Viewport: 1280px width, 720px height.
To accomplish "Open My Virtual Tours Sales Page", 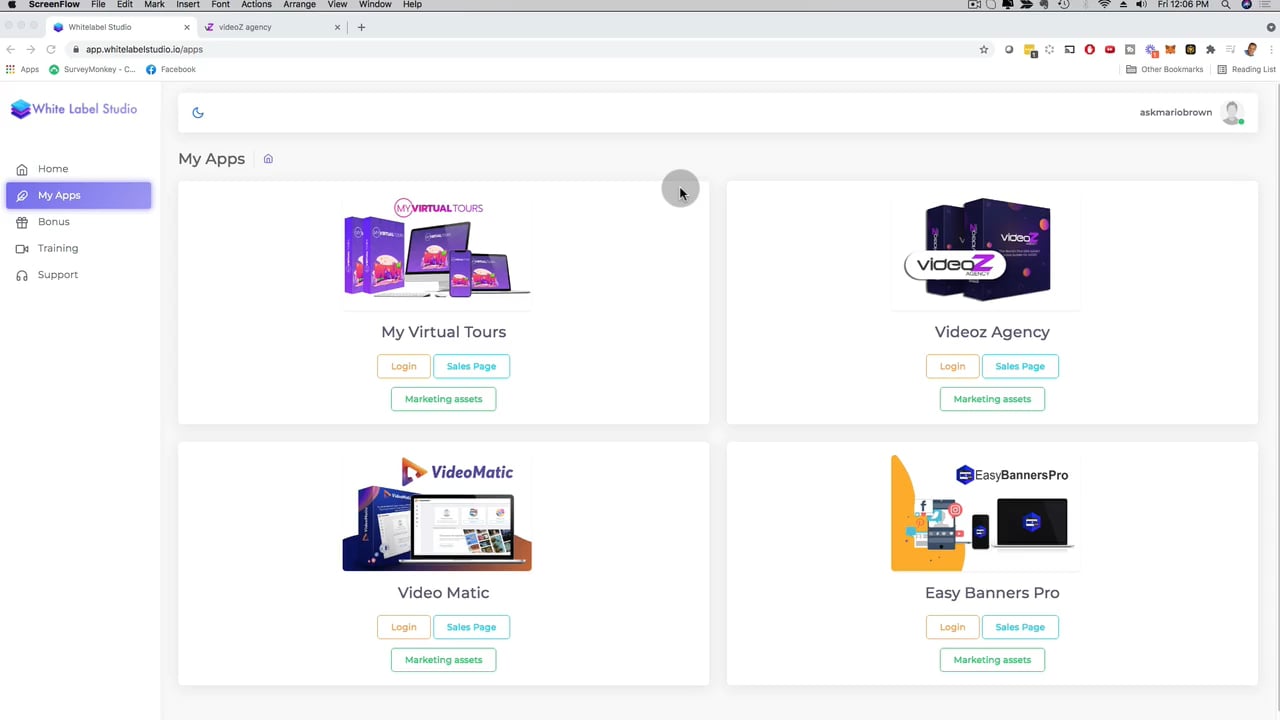I will pyautogui.click(x=471, y=366).
